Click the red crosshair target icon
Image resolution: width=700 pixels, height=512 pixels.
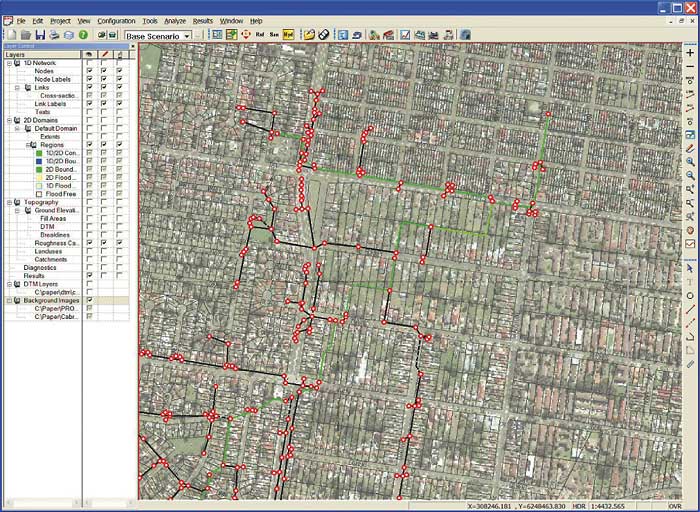(x=246, y=34)
